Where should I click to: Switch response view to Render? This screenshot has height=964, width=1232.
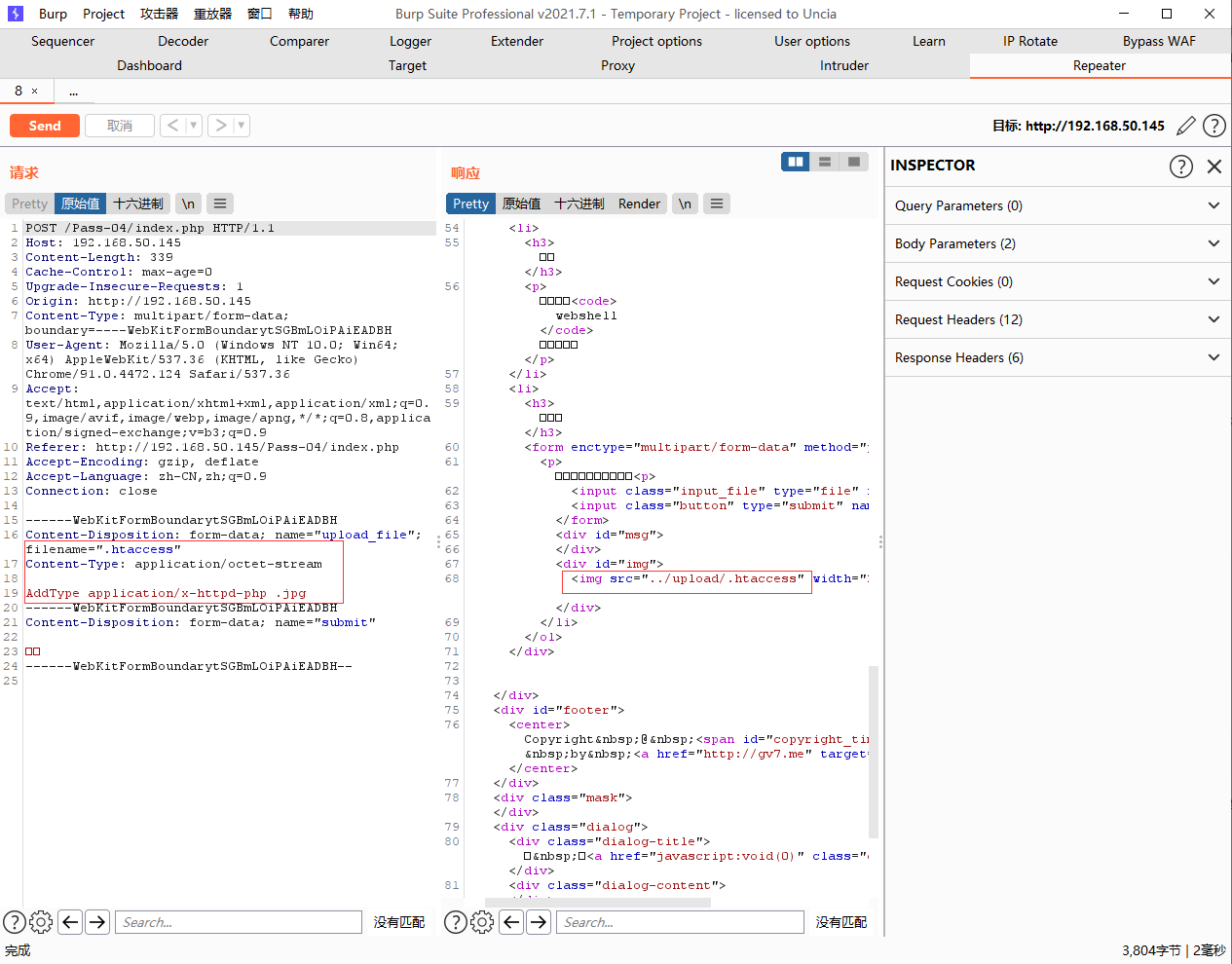tap(640, 204)
